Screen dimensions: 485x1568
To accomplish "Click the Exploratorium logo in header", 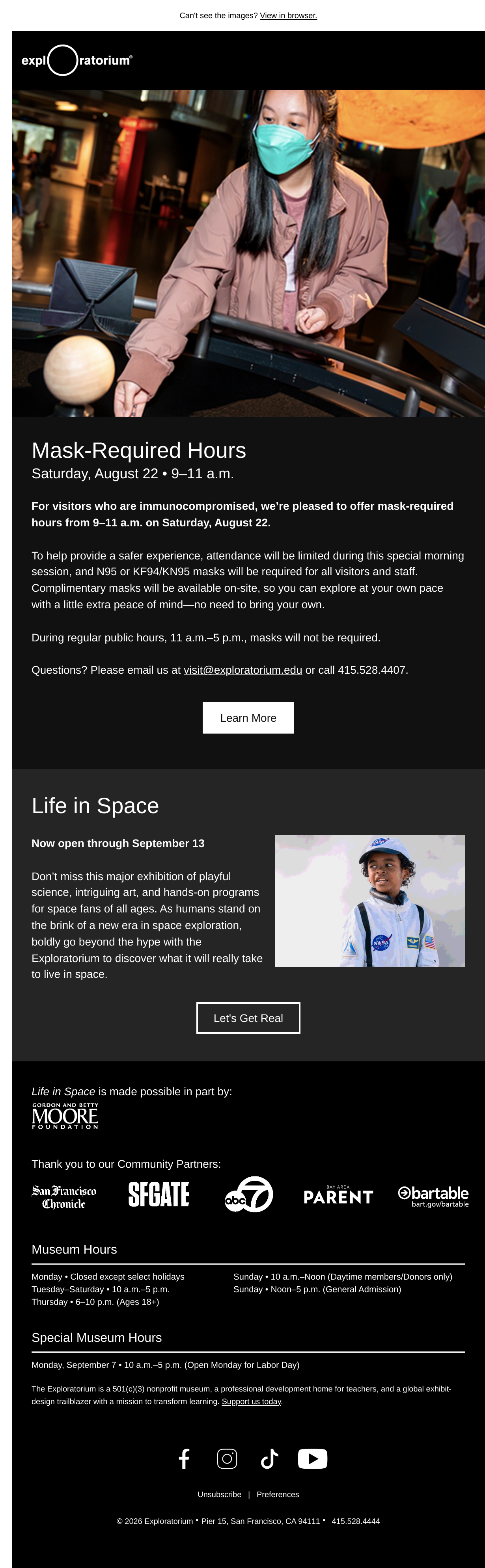I will [77, 60].
